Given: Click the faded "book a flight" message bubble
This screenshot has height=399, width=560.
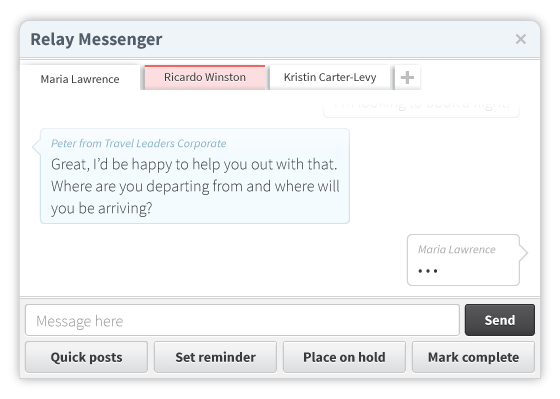Looking at the screenshot, I should point(421,109).
